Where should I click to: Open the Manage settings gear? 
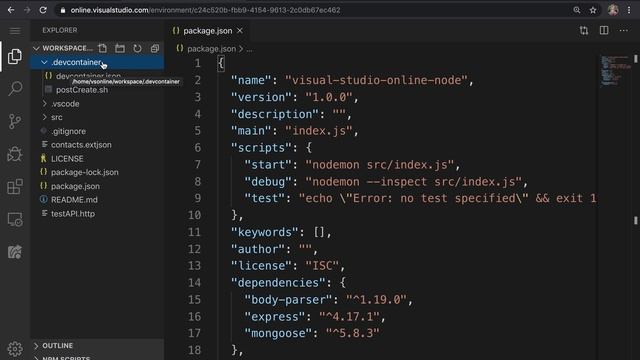tap(15, 348)
